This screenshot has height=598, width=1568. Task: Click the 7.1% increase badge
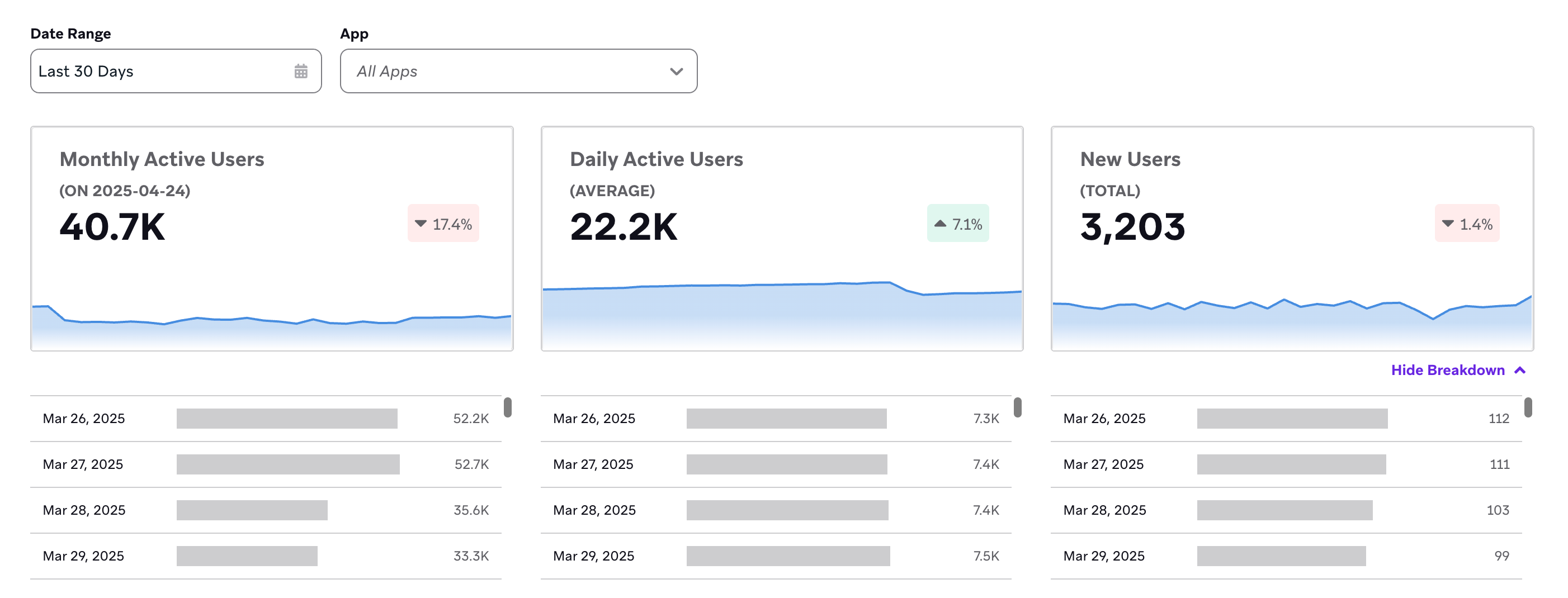(957, 224)
